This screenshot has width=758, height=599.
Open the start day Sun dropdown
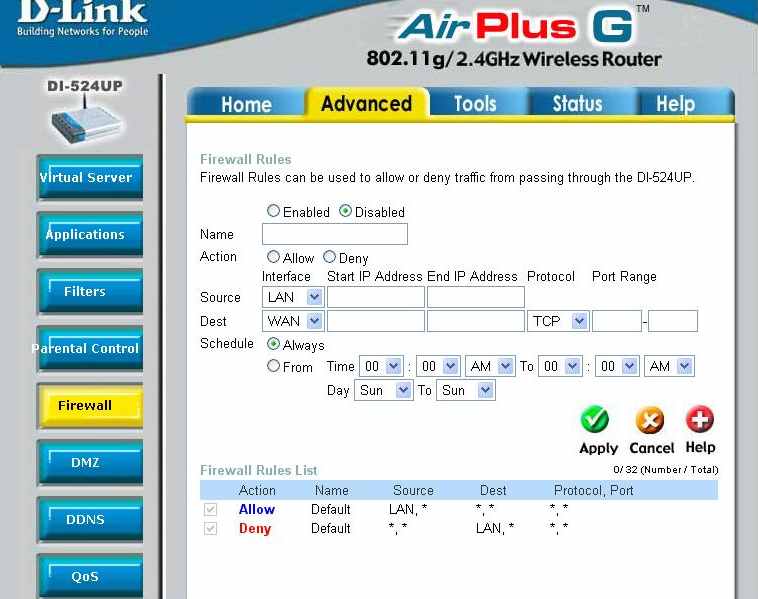tap(384, 390)
